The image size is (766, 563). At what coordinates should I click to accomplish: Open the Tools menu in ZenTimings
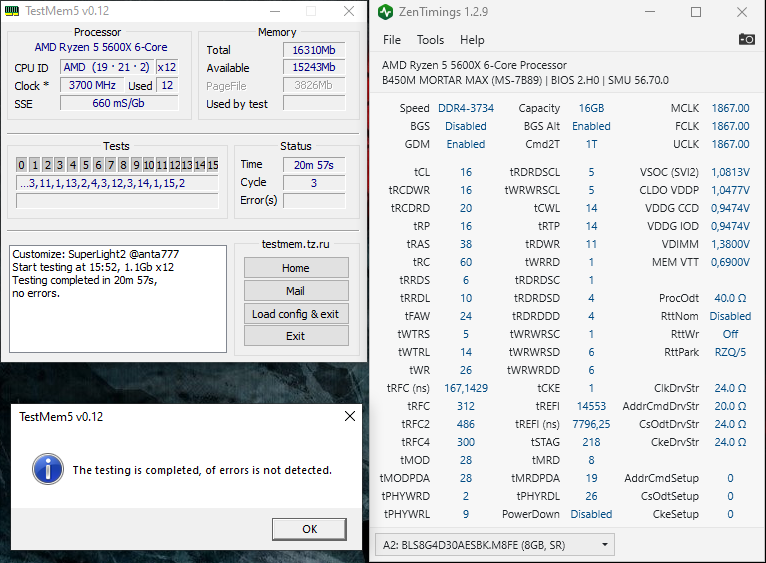click(x=430, y=40)
